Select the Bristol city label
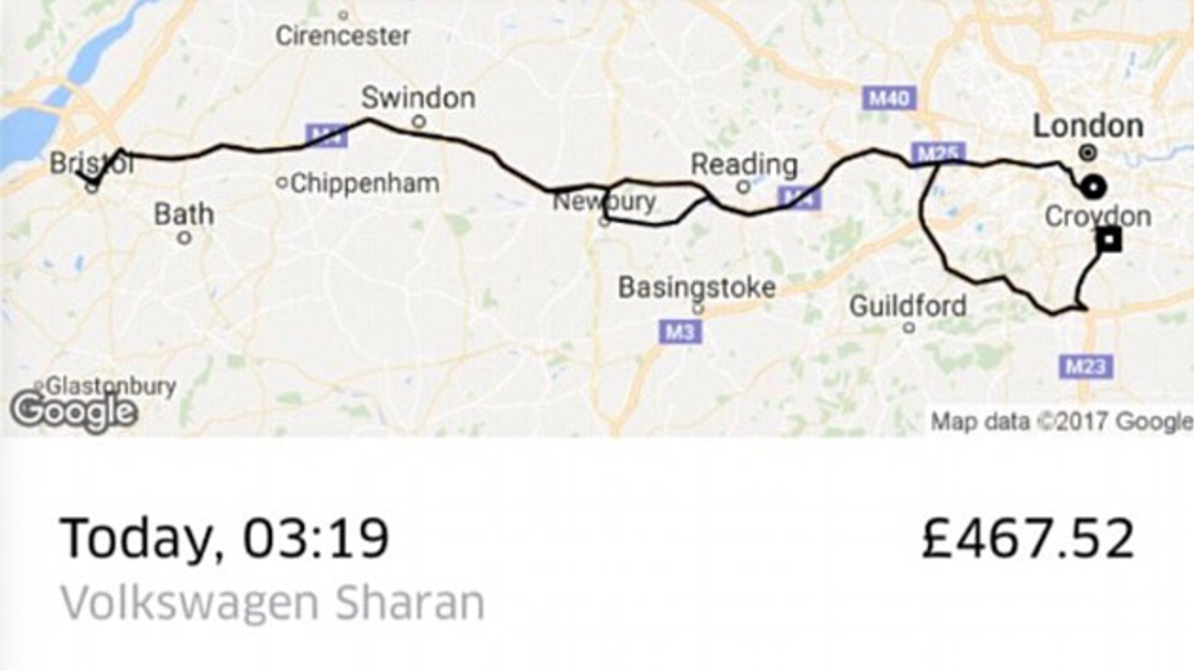1194x671 pixels. coord(91,163)
